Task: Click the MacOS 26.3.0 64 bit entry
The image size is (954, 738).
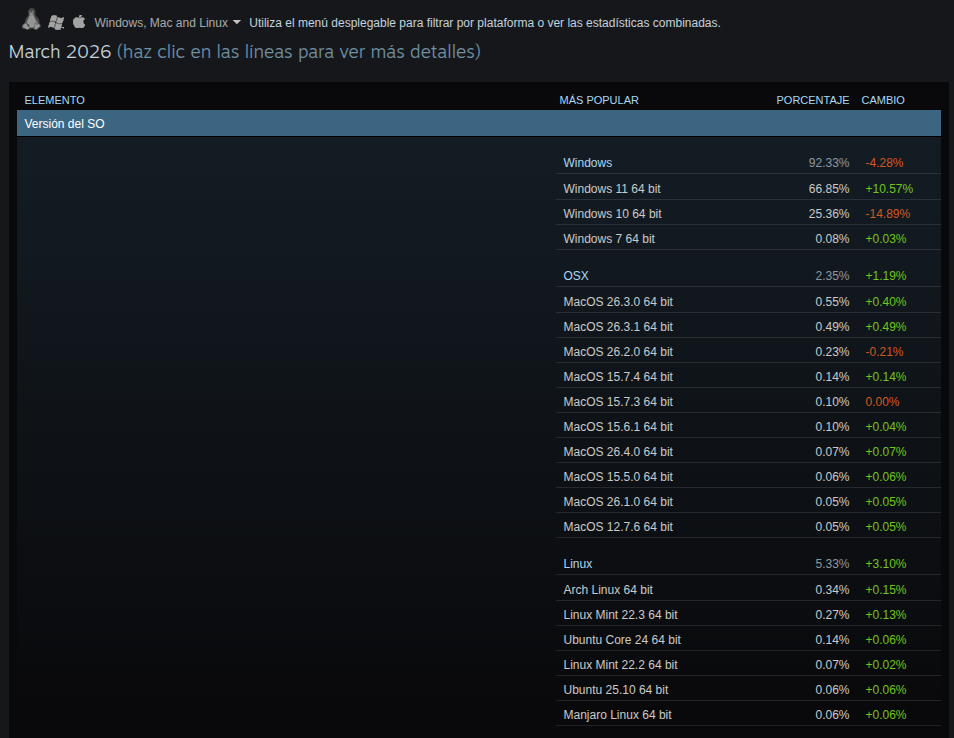Action: [x=618, y=301]
